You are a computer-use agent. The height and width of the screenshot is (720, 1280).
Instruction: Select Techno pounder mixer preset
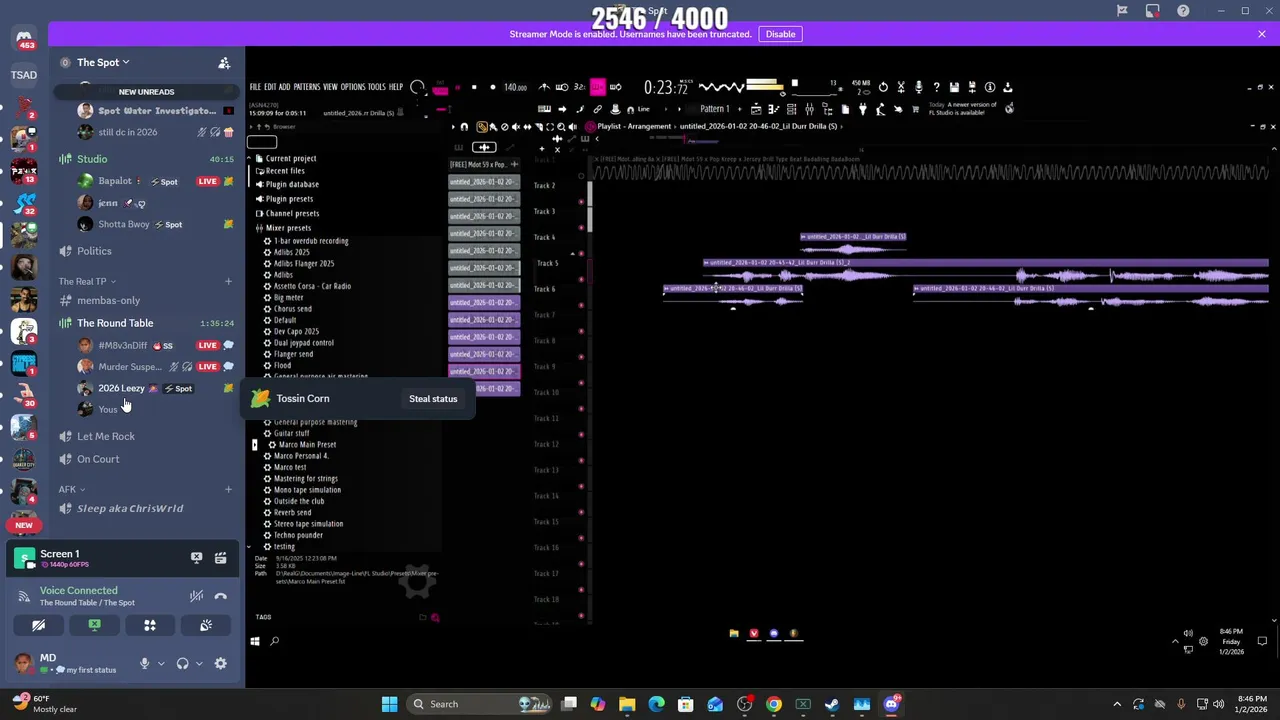coord(297,535)
